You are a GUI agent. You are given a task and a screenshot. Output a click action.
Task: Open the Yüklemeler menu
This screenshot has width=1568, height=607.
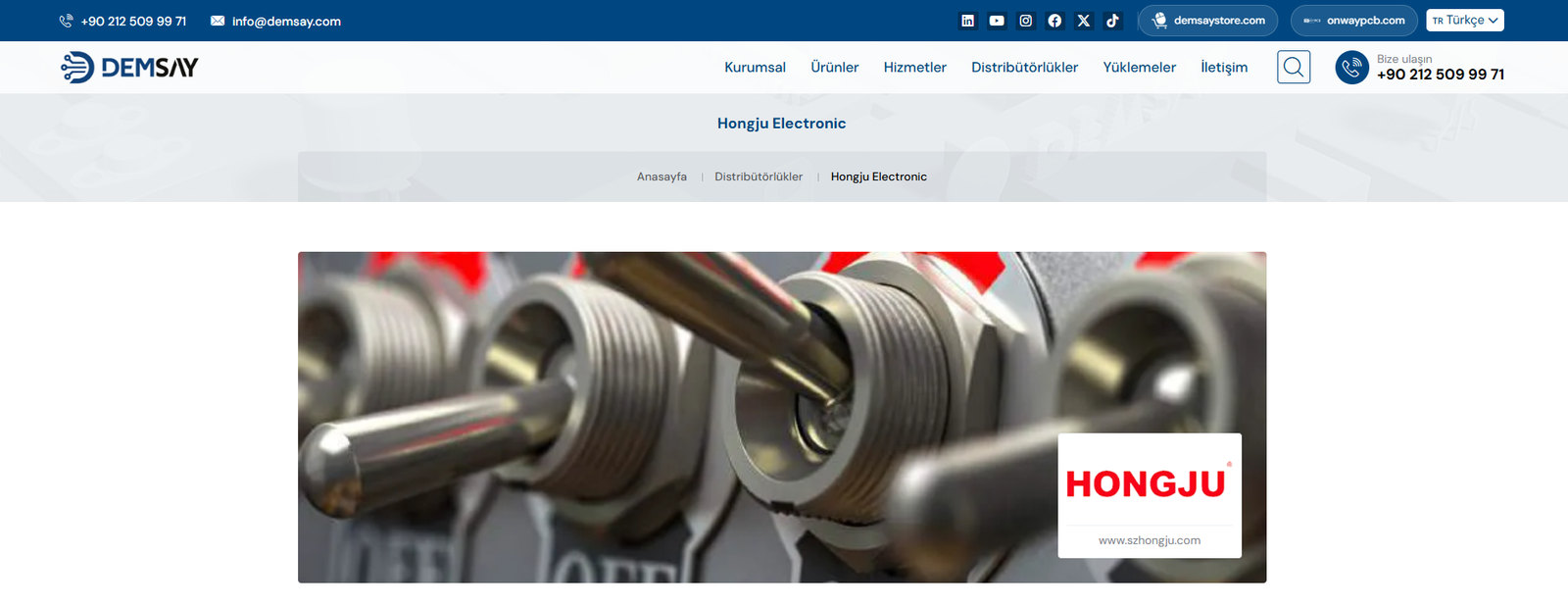(1140, 68)
